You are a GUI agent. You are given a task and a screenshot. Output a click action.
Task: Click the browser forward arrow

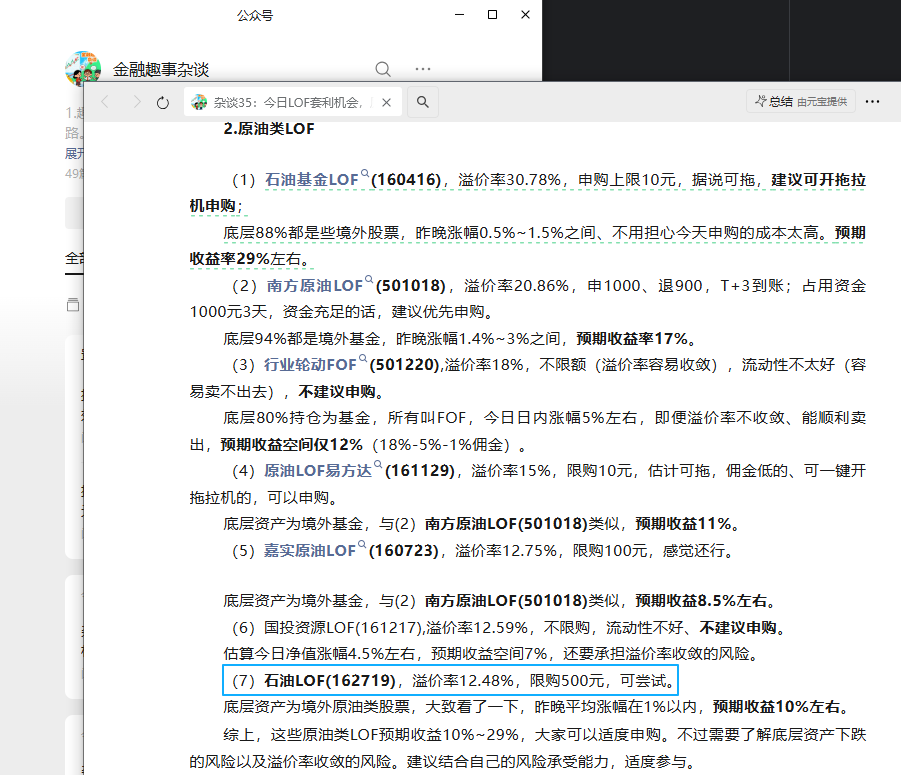tap(134, 102)
